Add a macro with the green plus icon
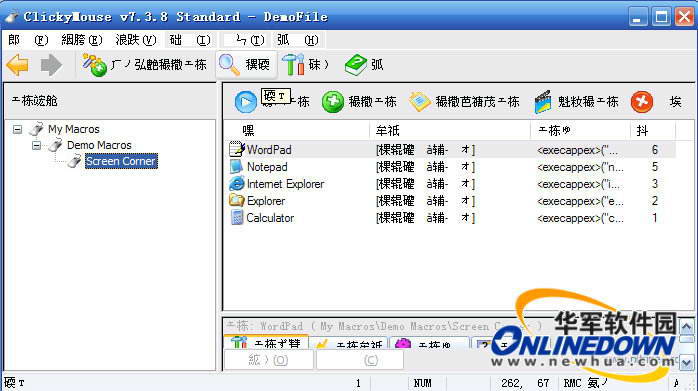 pyautogui.click(x=333, y=102)
